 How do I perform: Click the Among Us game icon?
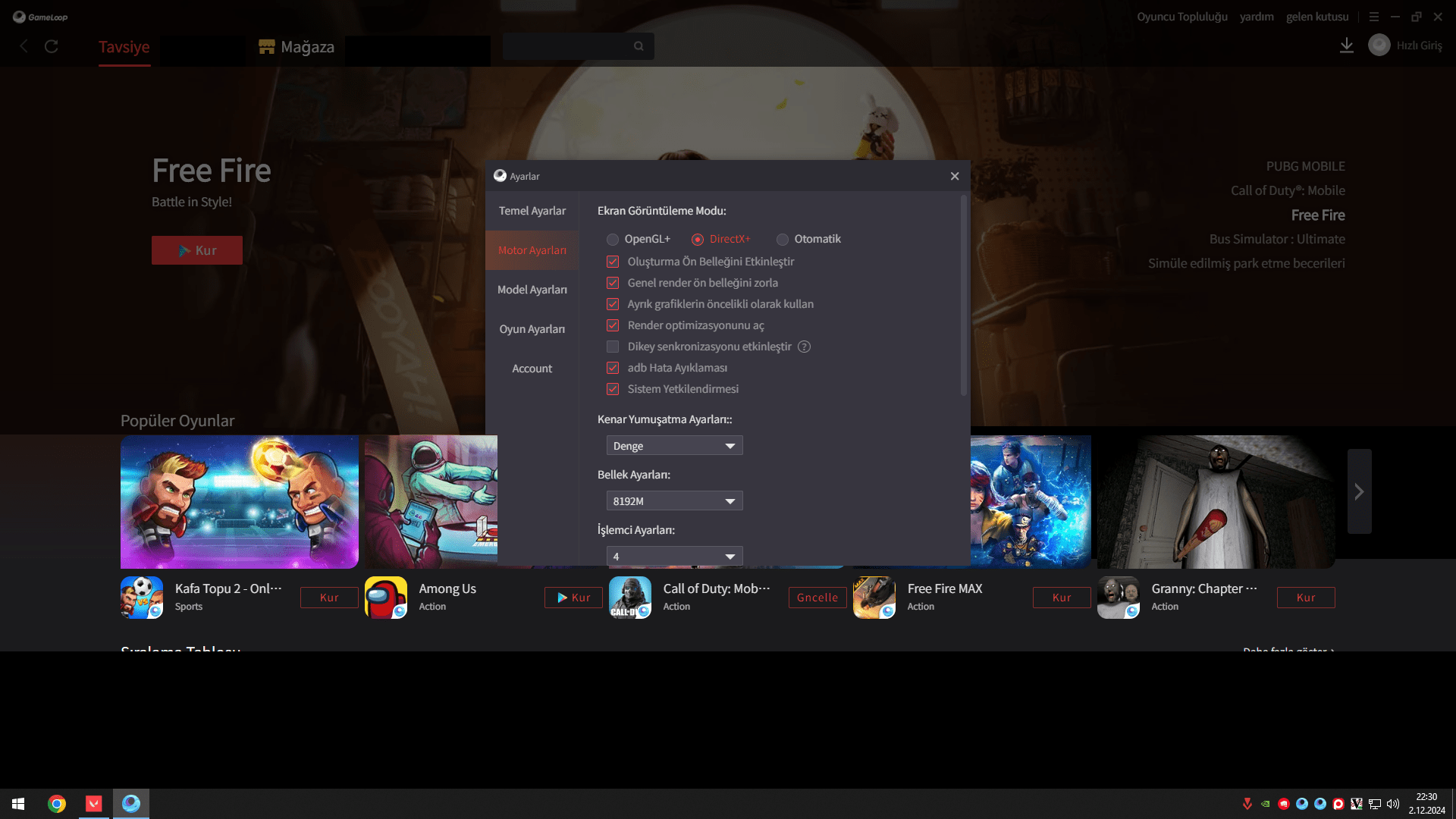(386, 598)
